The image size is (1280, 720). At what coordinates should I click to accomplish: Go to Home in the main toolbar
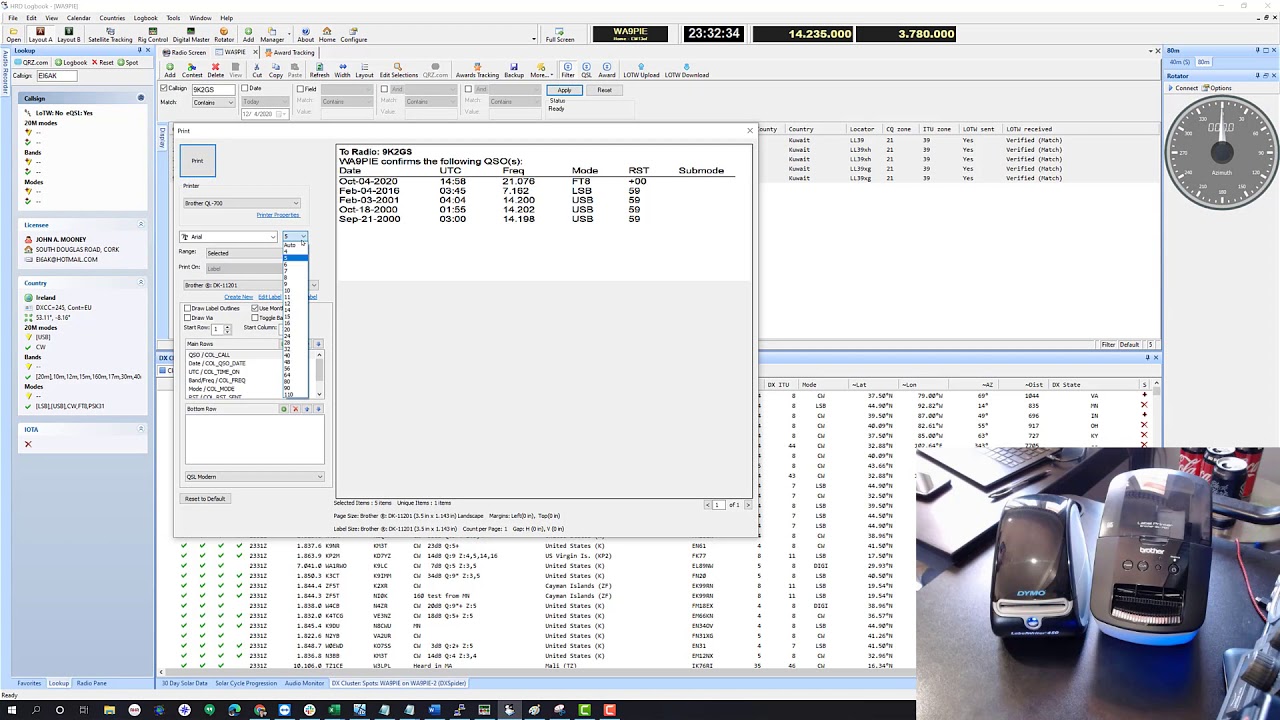pyautogui.click(x=327, y=35)
